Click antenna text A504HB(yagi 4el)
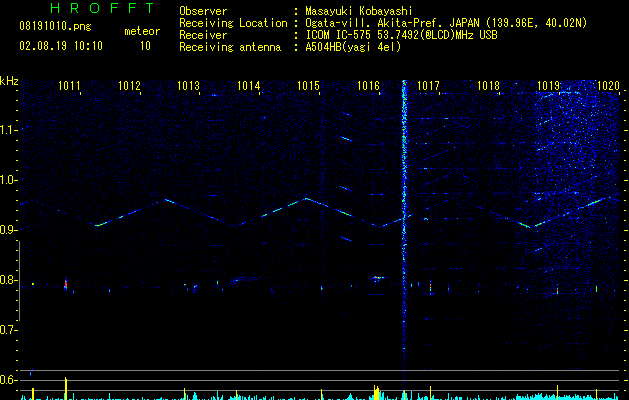Screen dimensions: 629x400 coord(353,47)
